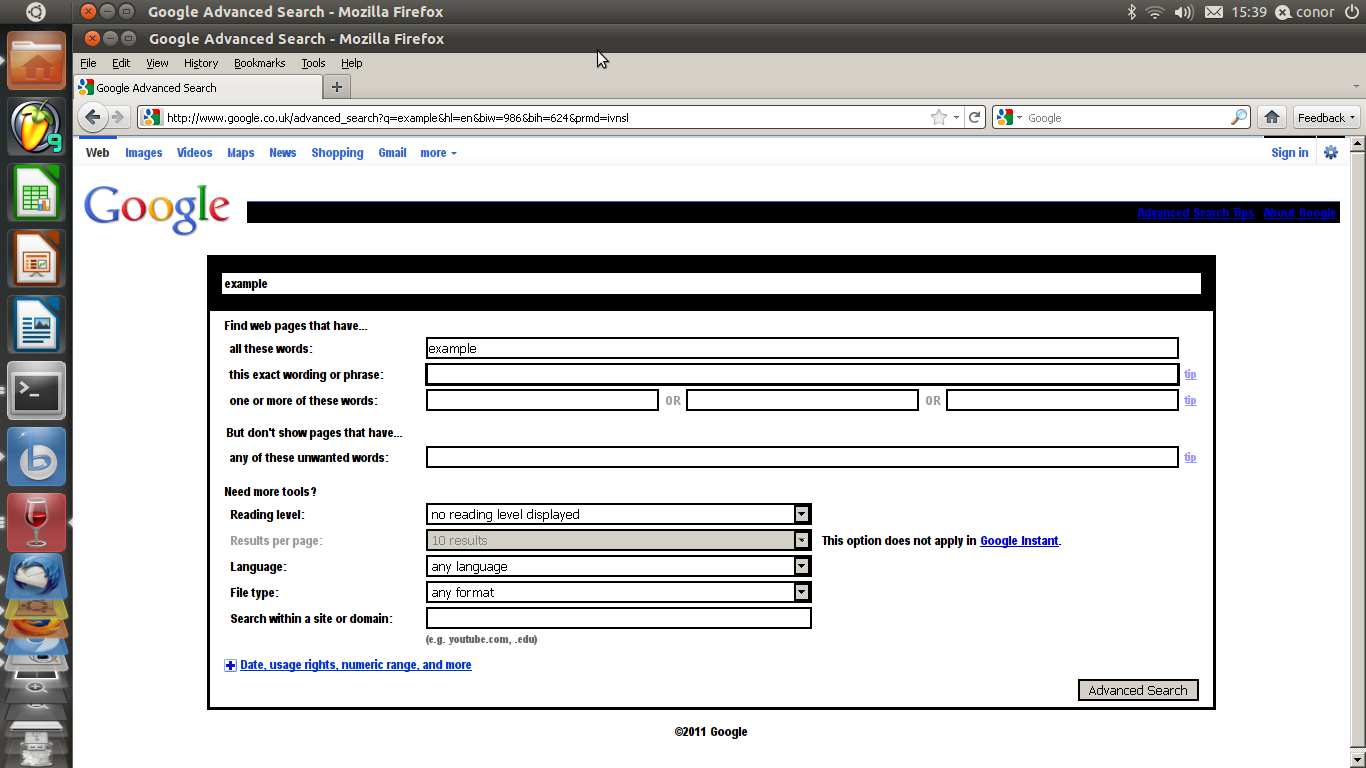Click the Firefox back arrow button
1366x768 pixels.
tap(93, 117)
